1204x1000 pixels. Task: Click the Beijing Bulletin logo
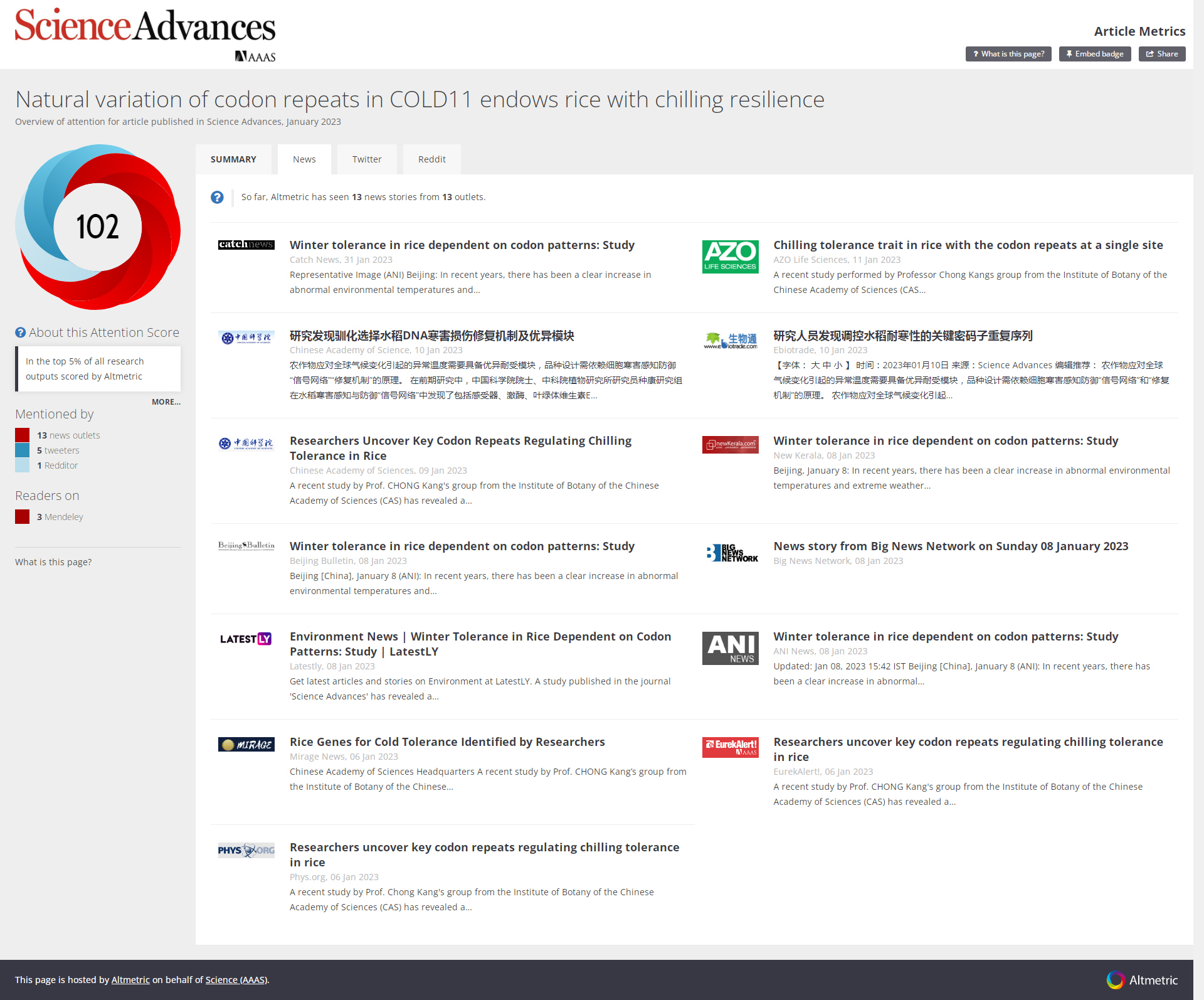[246, 546]
